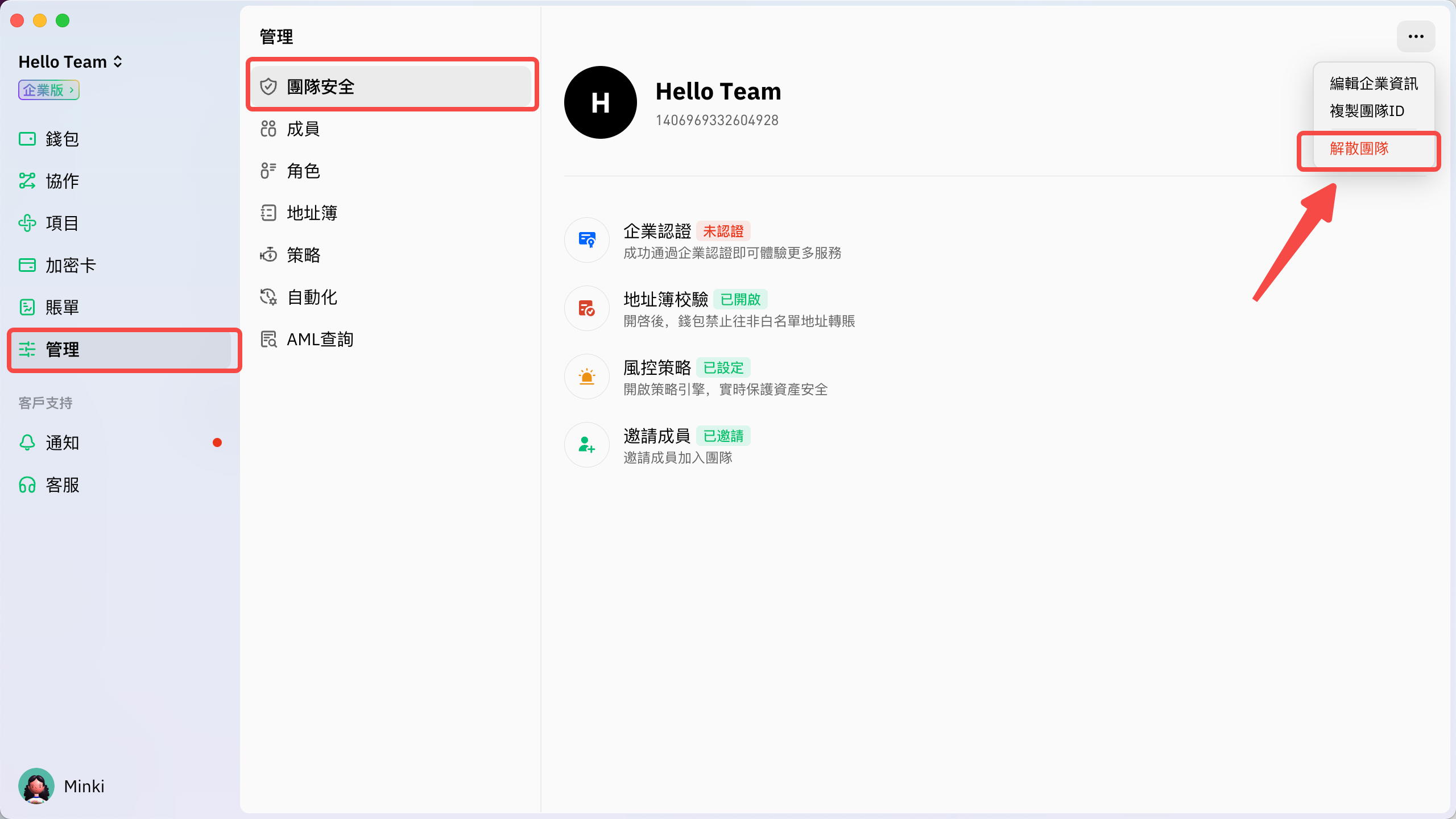Click the 客服 headset support icon

[x=27, y=485]
